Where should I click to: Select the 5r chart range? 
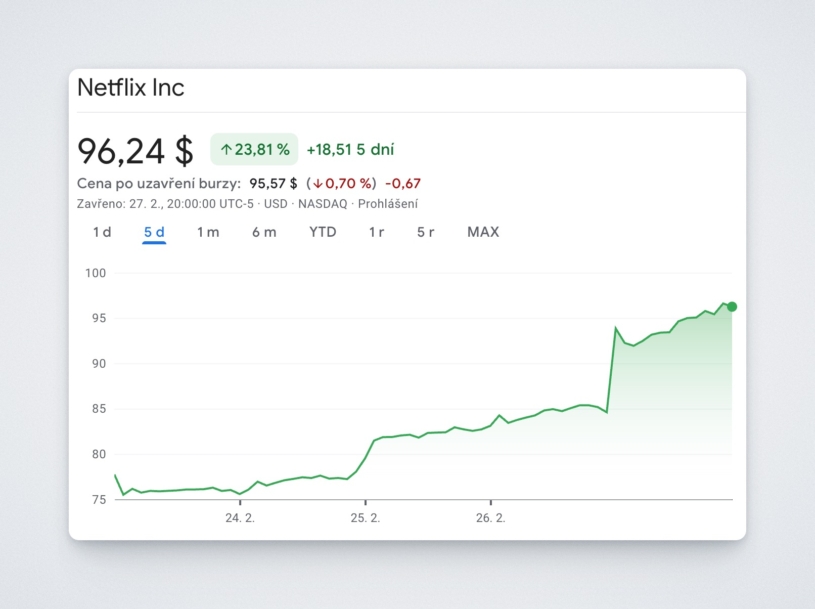point(425,232)
